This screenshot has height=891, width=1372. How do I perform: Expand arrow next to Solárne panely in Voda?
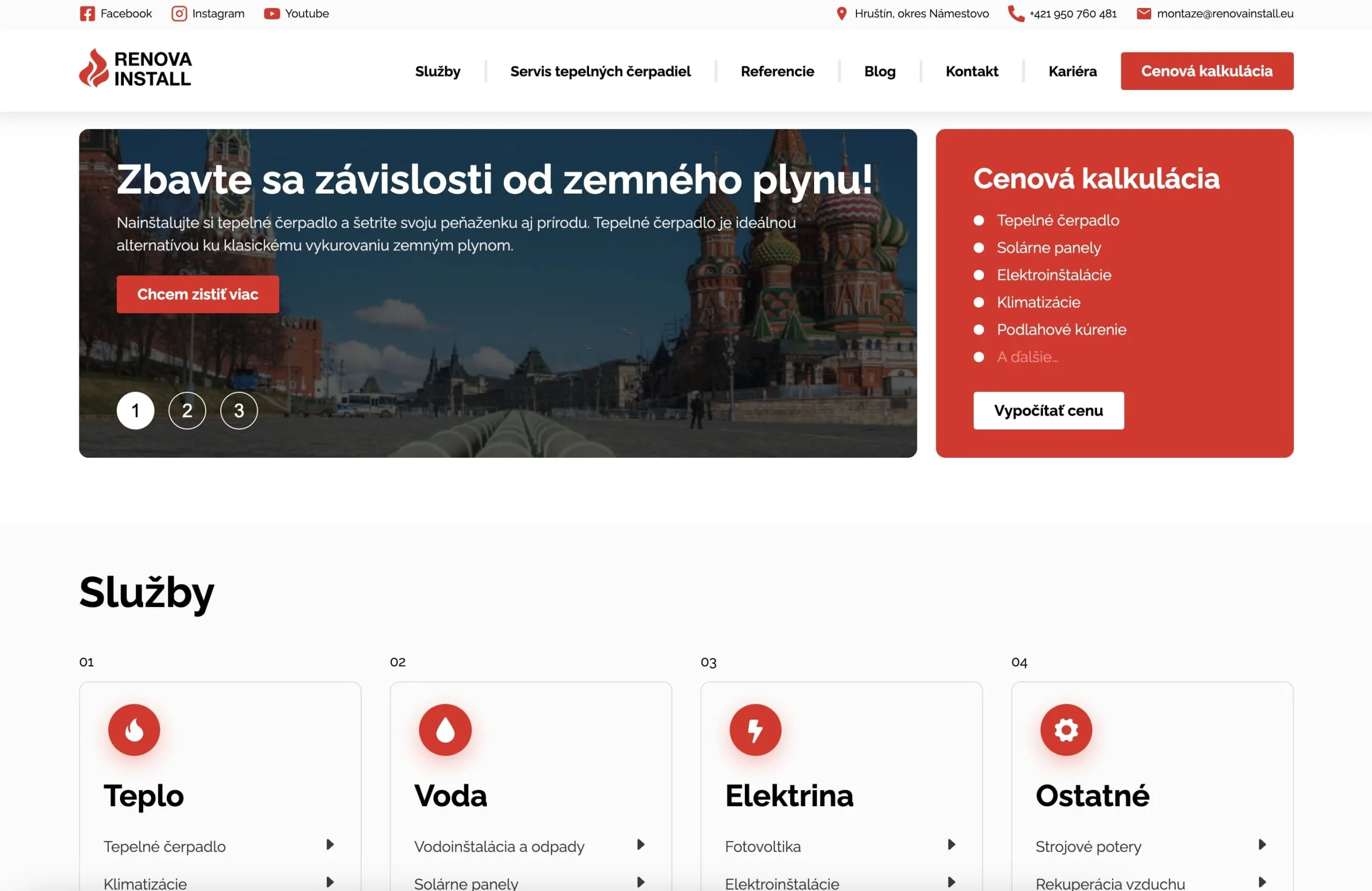[641, 882]
